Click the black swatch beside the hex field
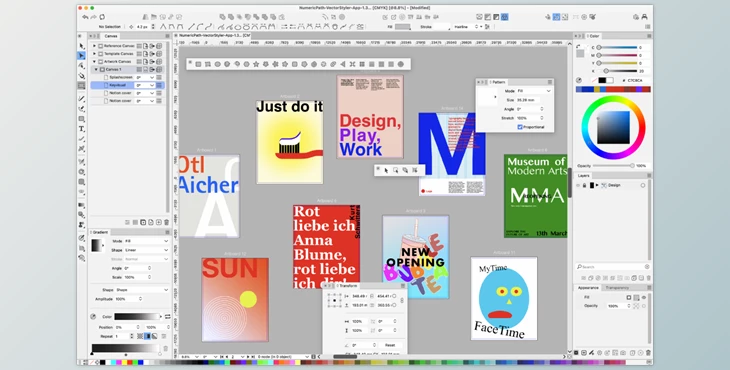The height and width of the screenshot is (370, 730). point(602,81)
